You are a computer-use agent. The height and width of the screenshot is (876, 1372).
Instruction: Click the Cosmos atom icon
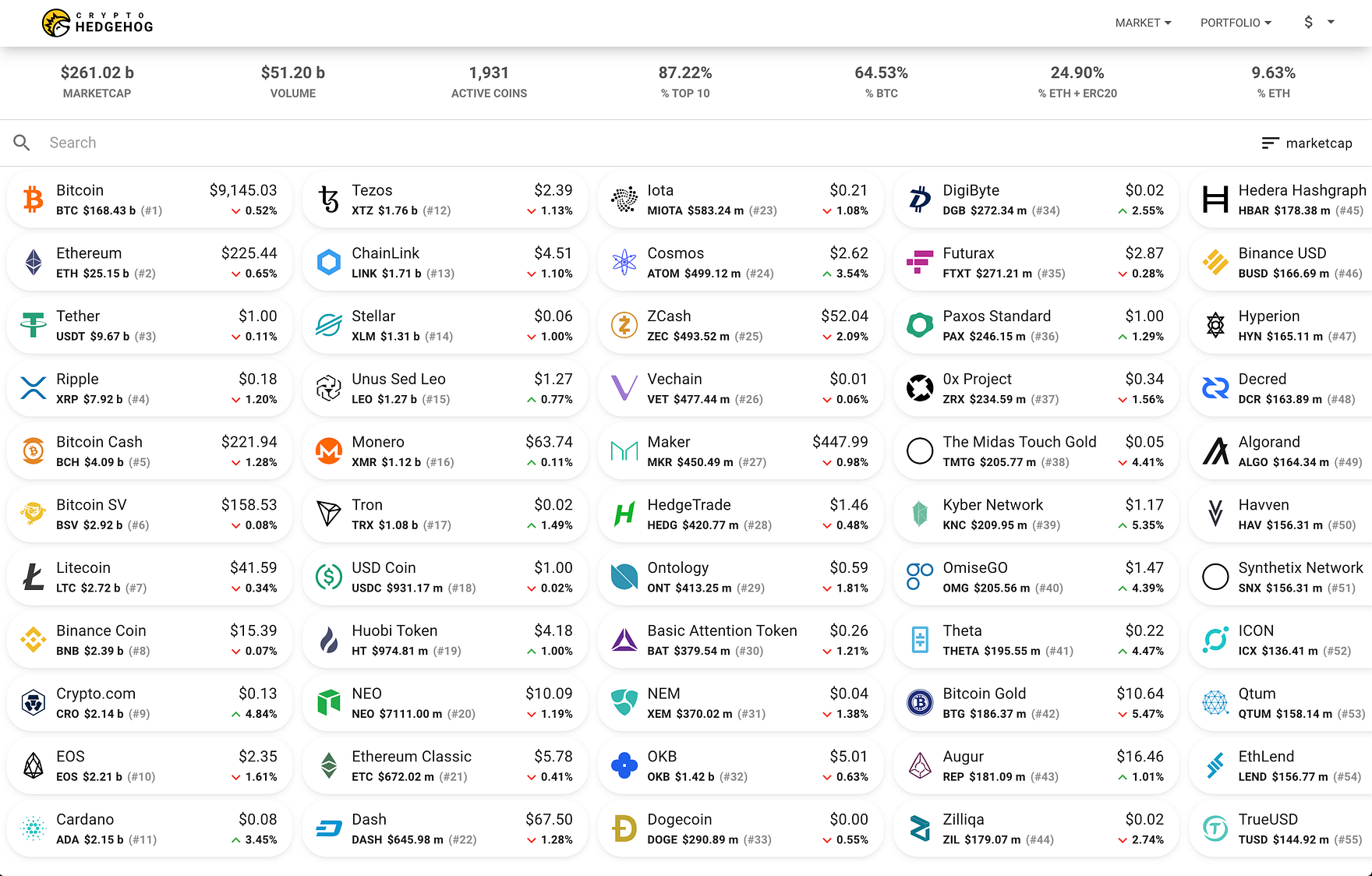click(x=624, y=263)
